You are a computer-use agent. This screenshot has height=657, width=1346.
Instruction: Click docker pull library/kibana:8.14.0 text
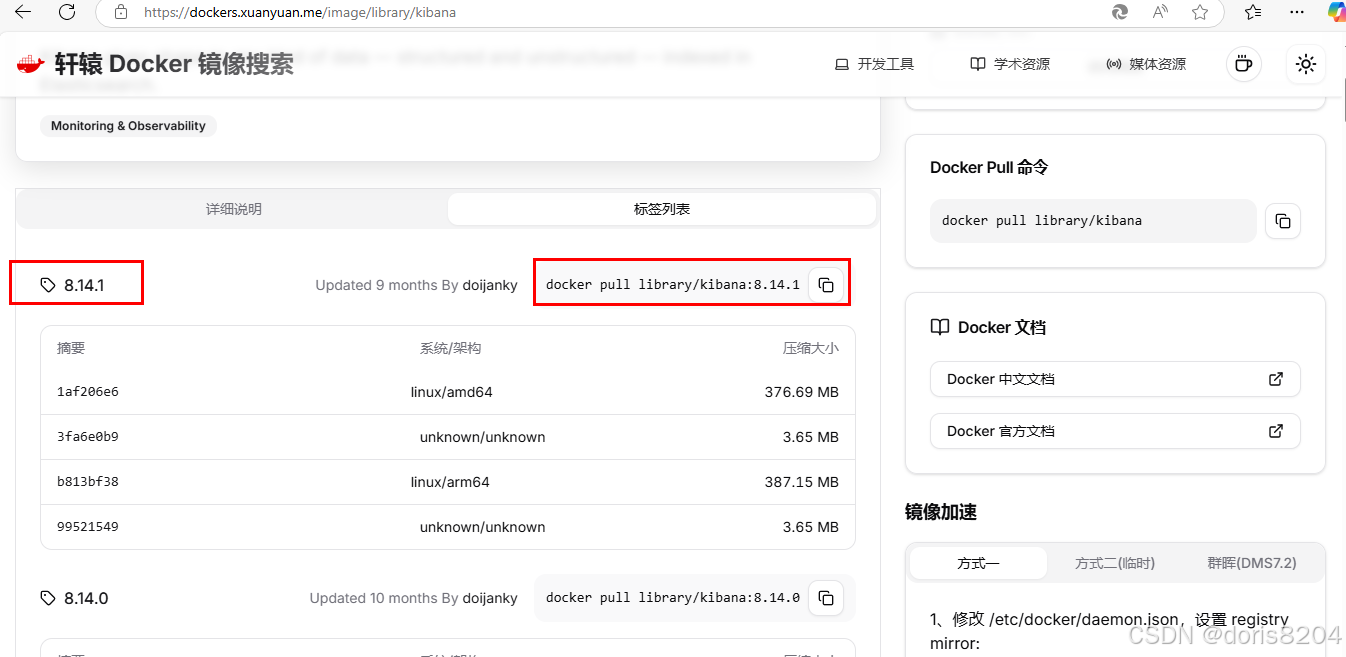tap(673, 598)
